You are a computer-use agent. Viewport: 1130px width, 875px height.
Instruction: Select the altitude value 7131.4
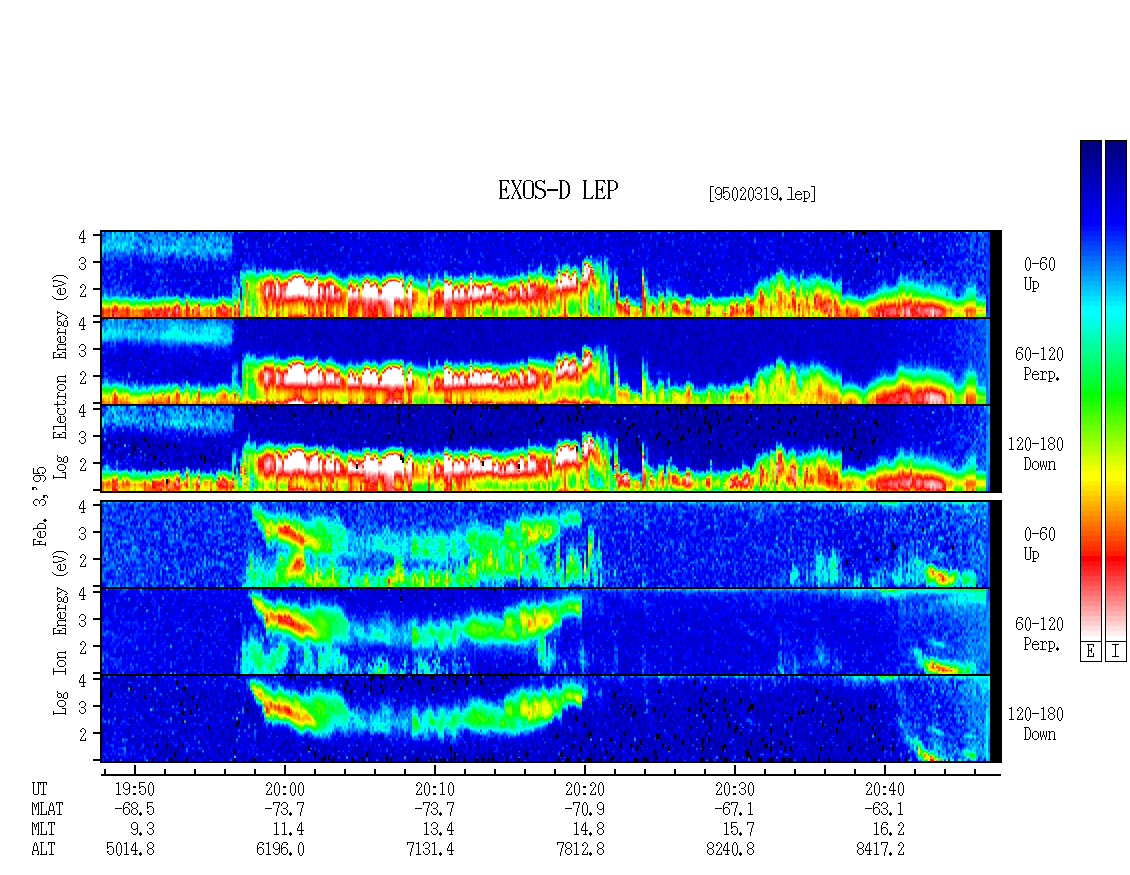[x=430, y=850]
